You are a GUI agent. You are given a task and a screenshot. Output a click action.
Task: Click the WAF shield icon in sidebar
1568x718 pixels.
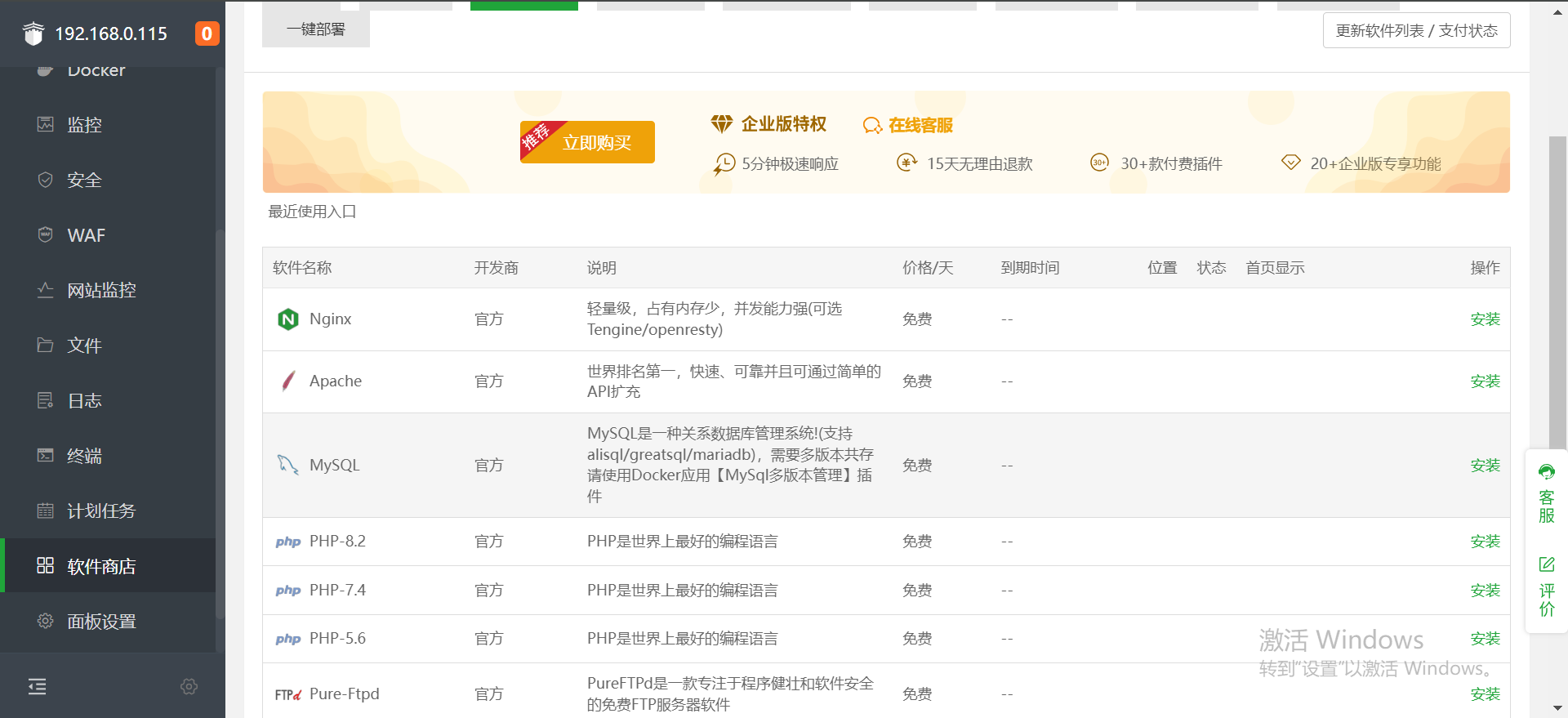coord(46,234)
